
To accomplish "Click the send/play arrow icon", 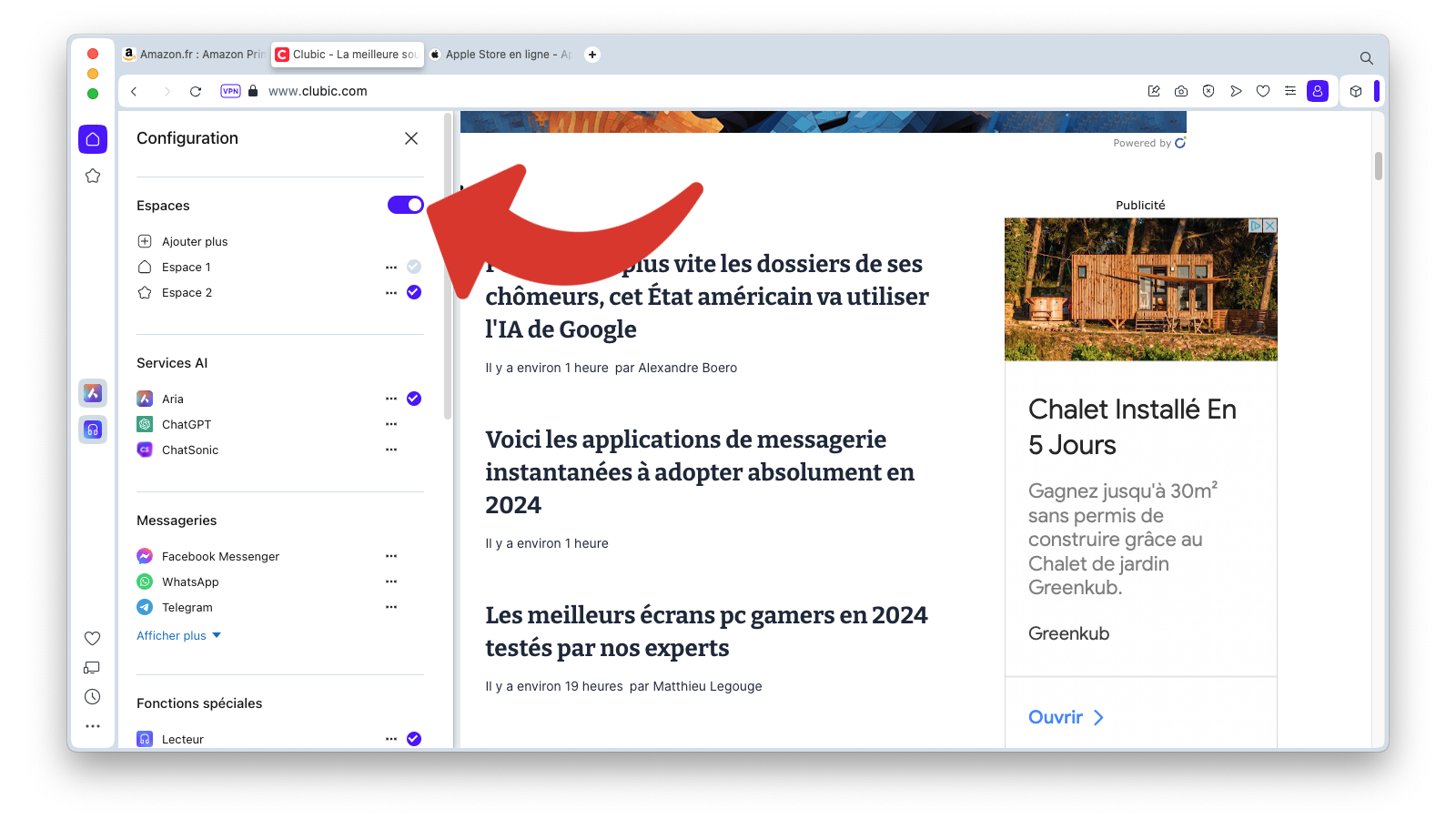I will coord(1236,91).
